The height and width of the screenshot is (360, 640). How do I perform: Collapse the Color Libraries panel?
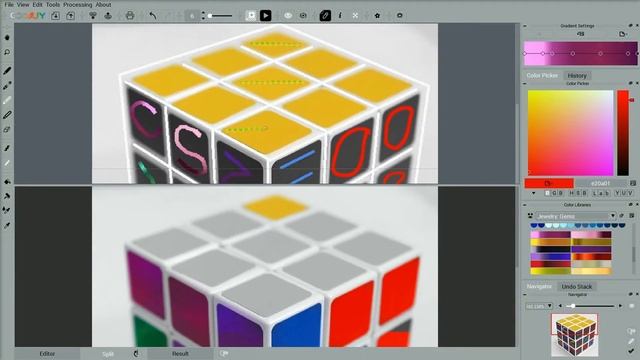524,204
